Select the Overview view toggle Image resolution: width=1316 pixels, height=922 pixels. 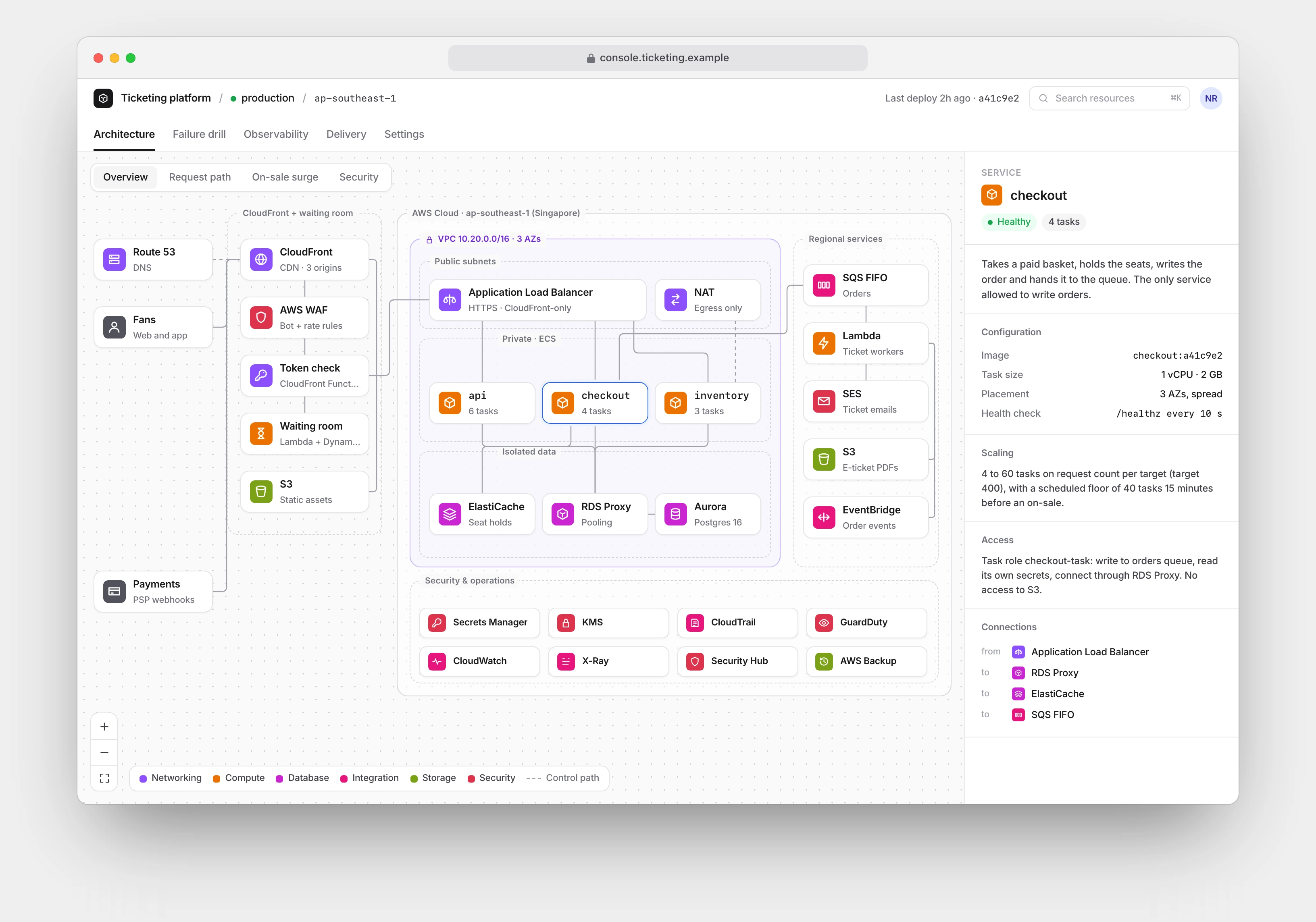(x=125, y=177)
